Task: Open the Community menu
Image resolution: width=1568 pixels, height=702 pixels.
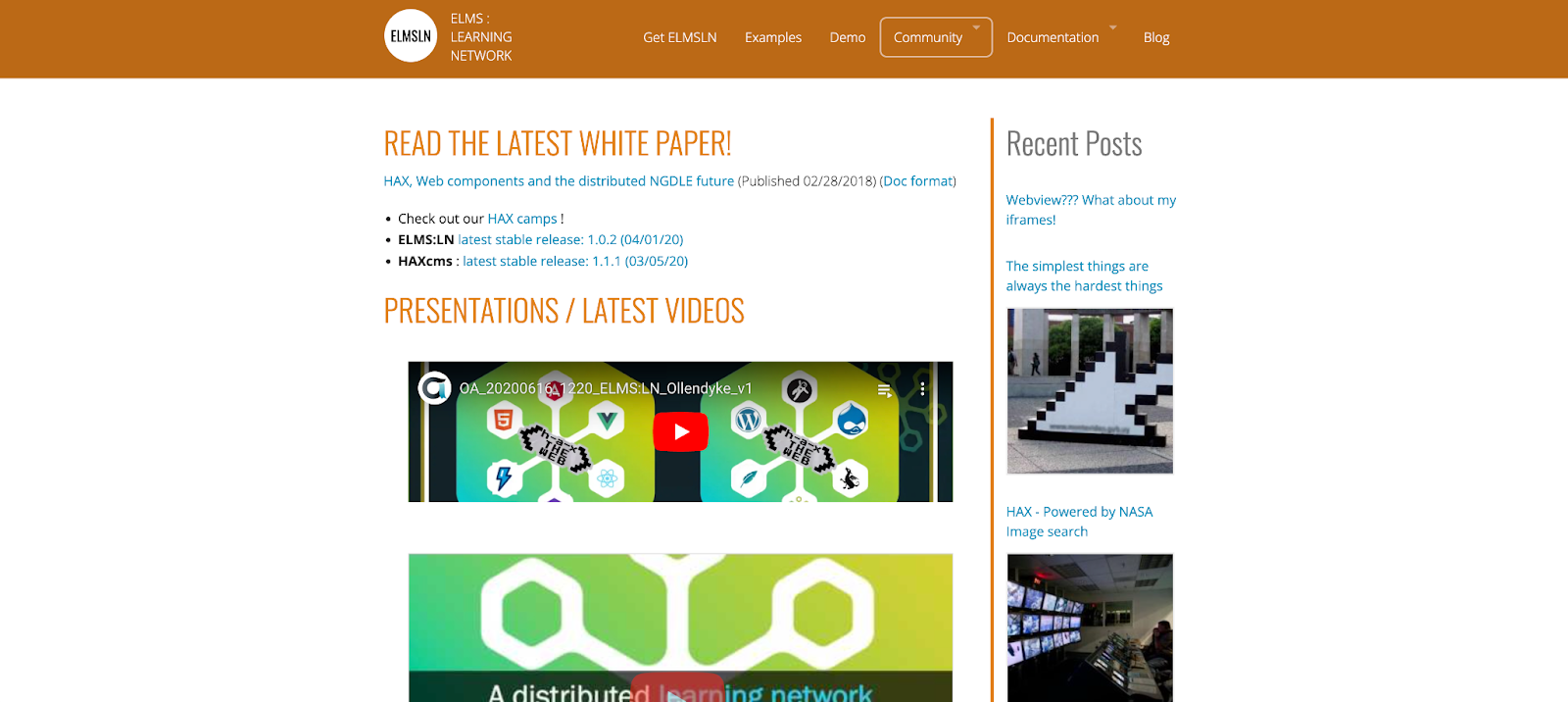Action: point(928,37)
